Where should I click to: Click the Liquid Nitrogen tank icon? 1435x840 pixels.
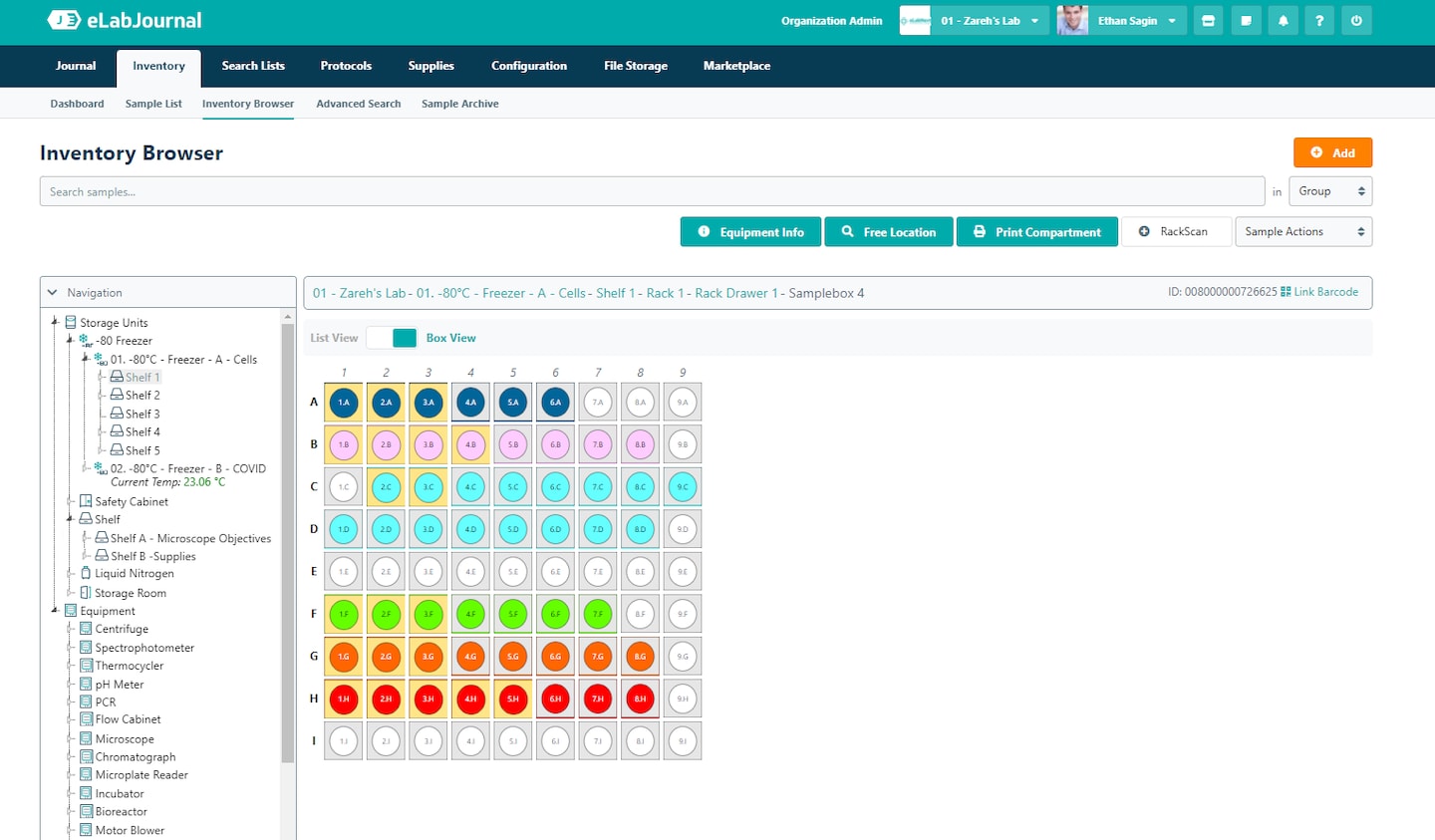(86, 574)
